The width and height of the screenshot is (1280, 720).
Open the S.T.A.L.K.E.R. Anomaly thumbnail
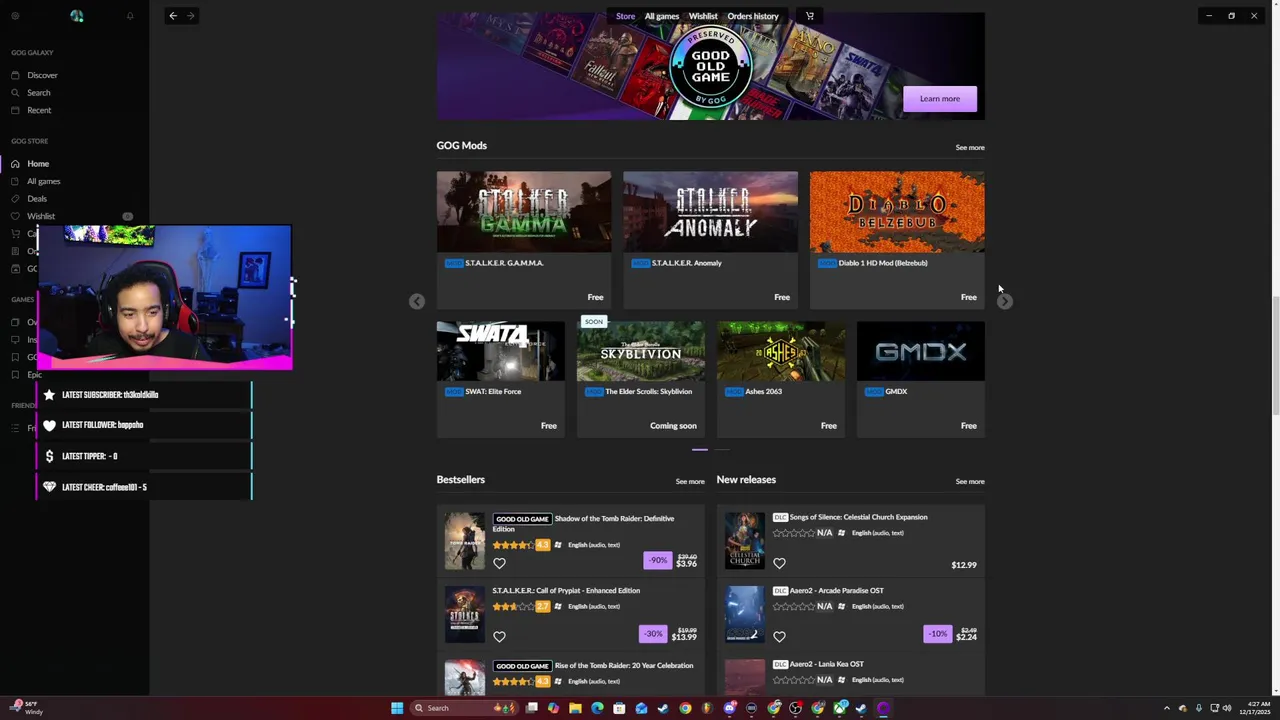point(710,211)
